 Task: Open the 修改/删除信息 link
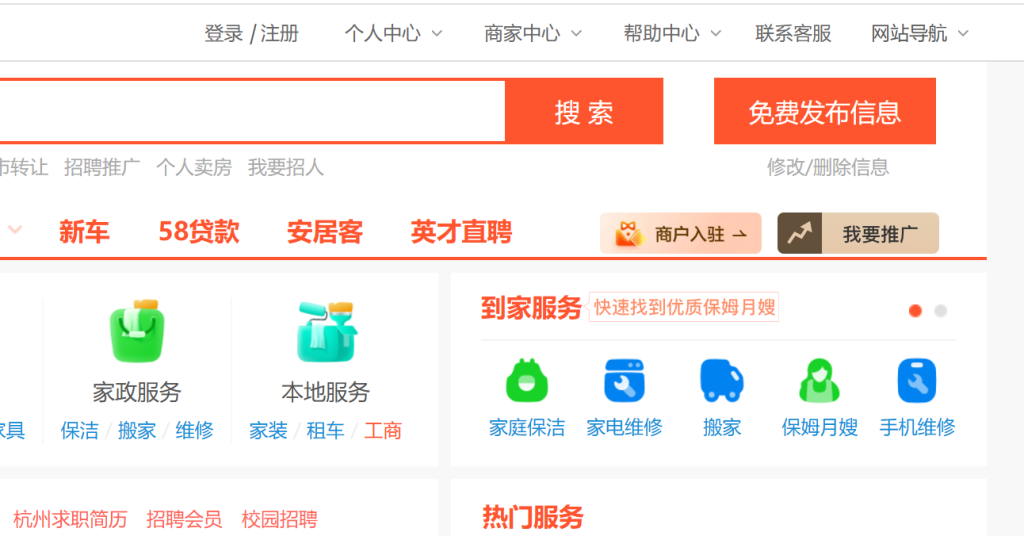click(828, 167)
